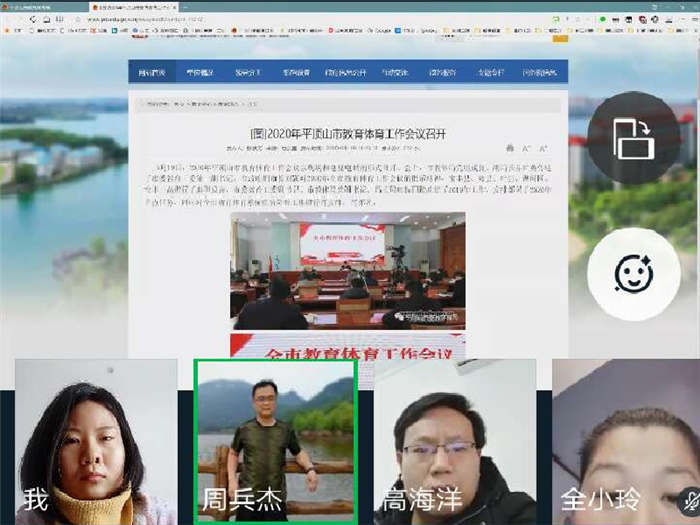
Task: Click the red 全市教育体育工作会议 banner image
Action: click(x=348, y=346)
